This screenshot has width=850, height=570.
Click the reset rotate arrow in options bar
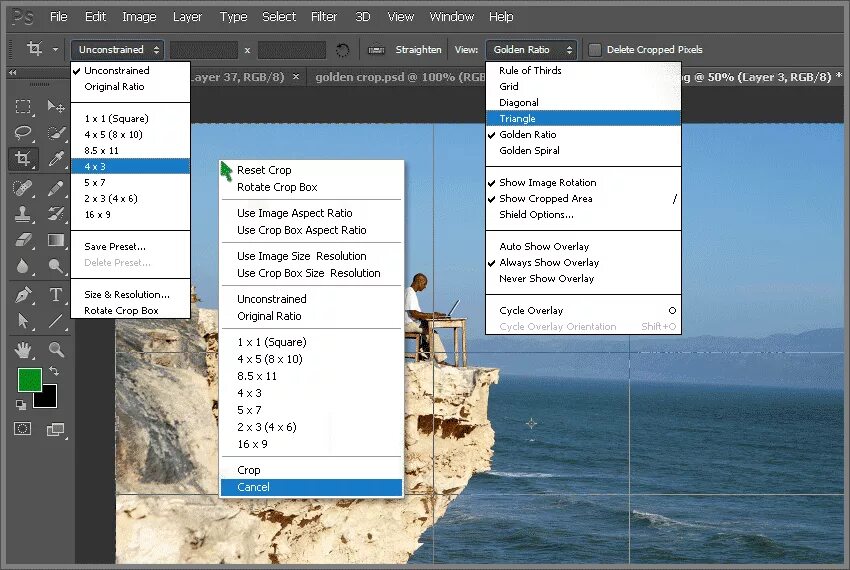pos(343,50)
